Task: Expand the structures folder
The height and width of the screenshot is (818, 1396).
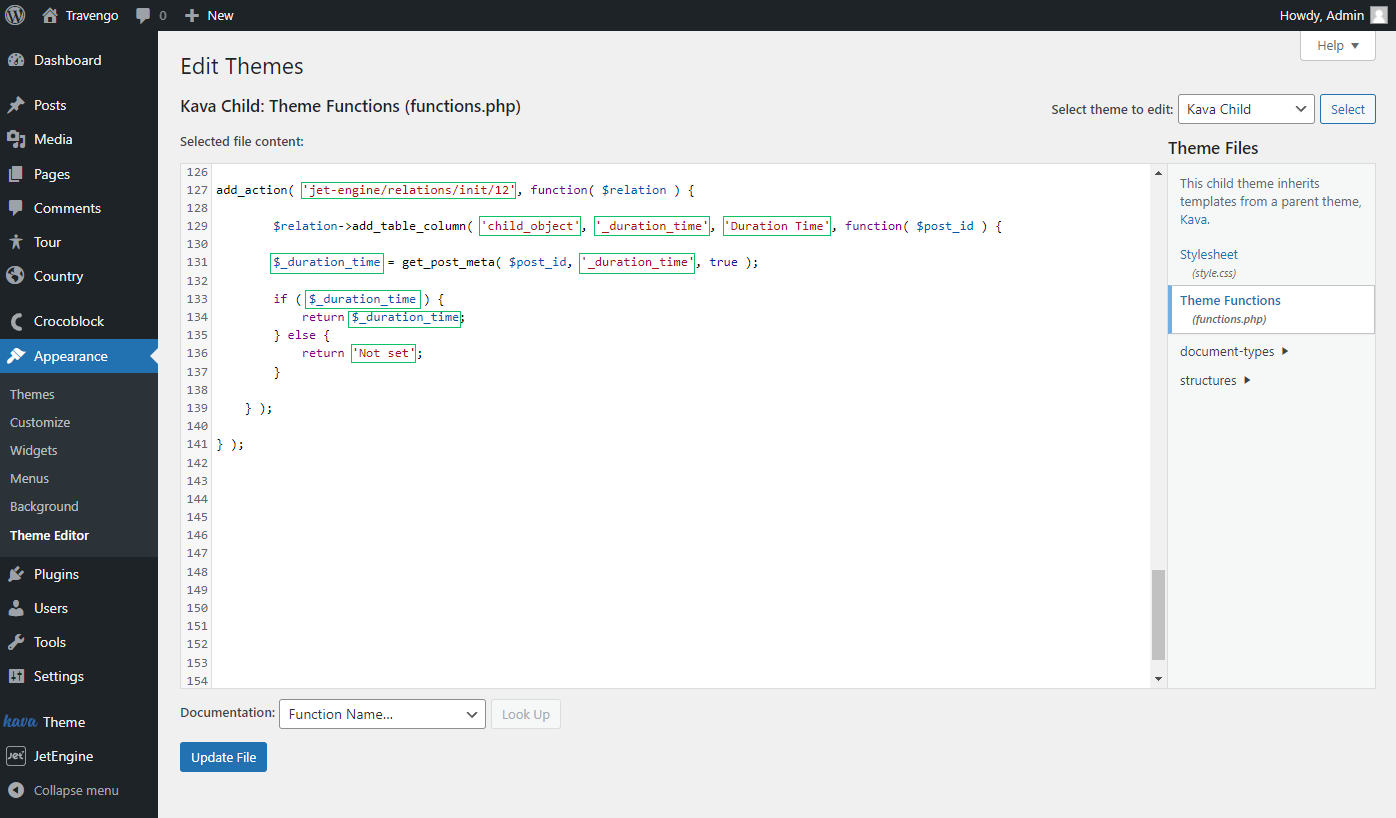Action: pyautogui.click(x=1215, y=380)
